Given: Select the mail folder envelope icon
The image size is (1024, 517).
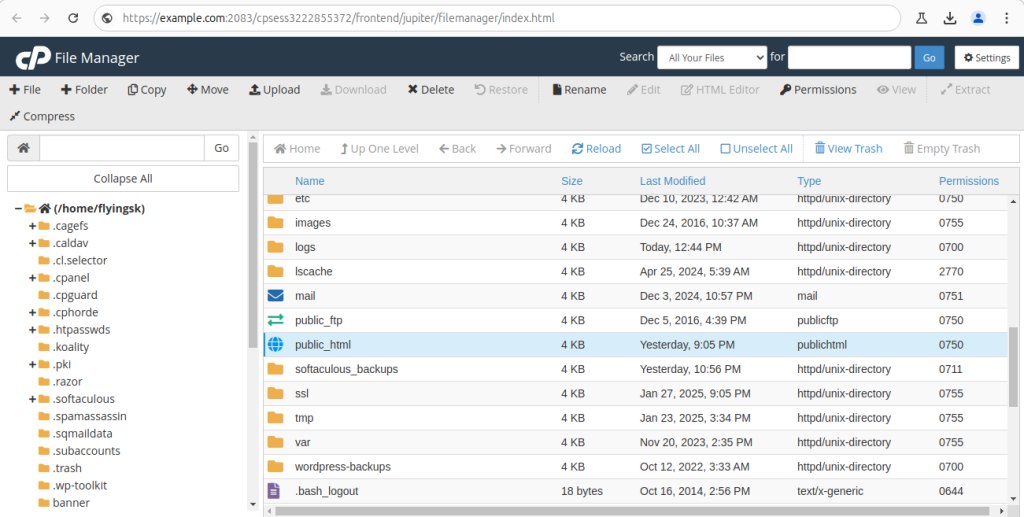Looking at the screenshot, I should click(276, 296).
